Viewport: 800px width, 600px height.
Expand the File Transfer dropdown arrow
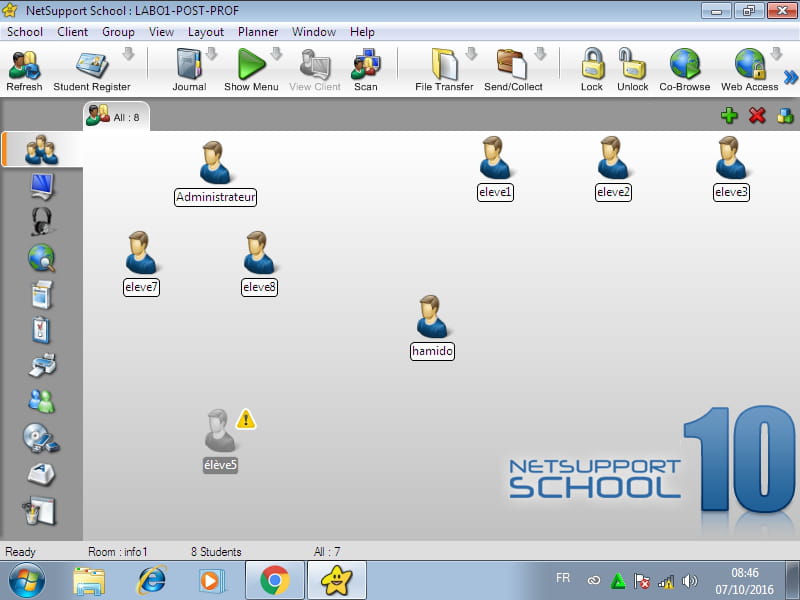click(x=471, y=54)
